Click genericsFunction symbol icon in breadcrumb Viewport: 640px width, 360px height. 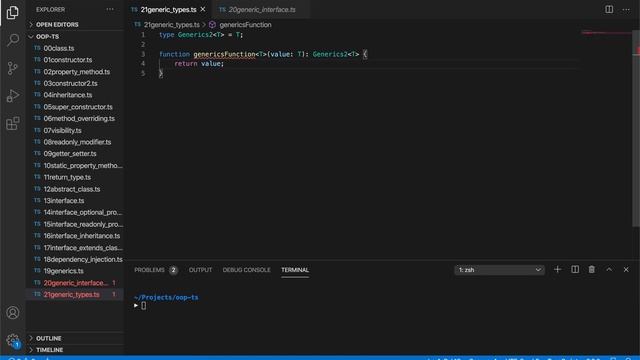212,25
